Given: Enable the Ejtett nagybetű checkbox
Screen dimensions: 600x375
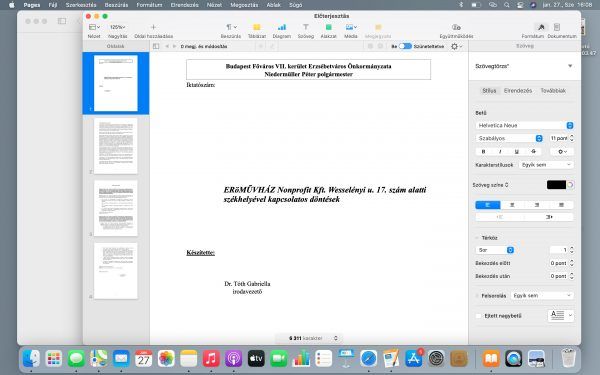Looking at the screenshot, I should point(478,316).
